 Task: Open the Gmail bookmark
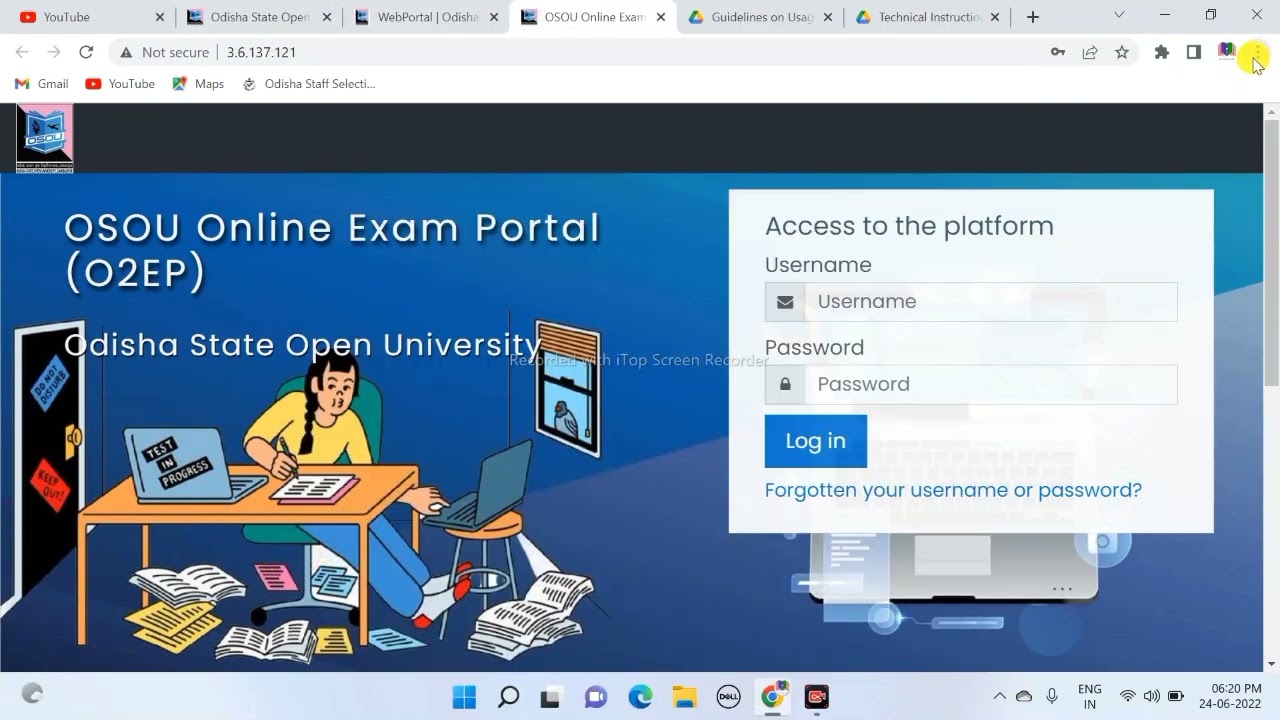point(42,84)
